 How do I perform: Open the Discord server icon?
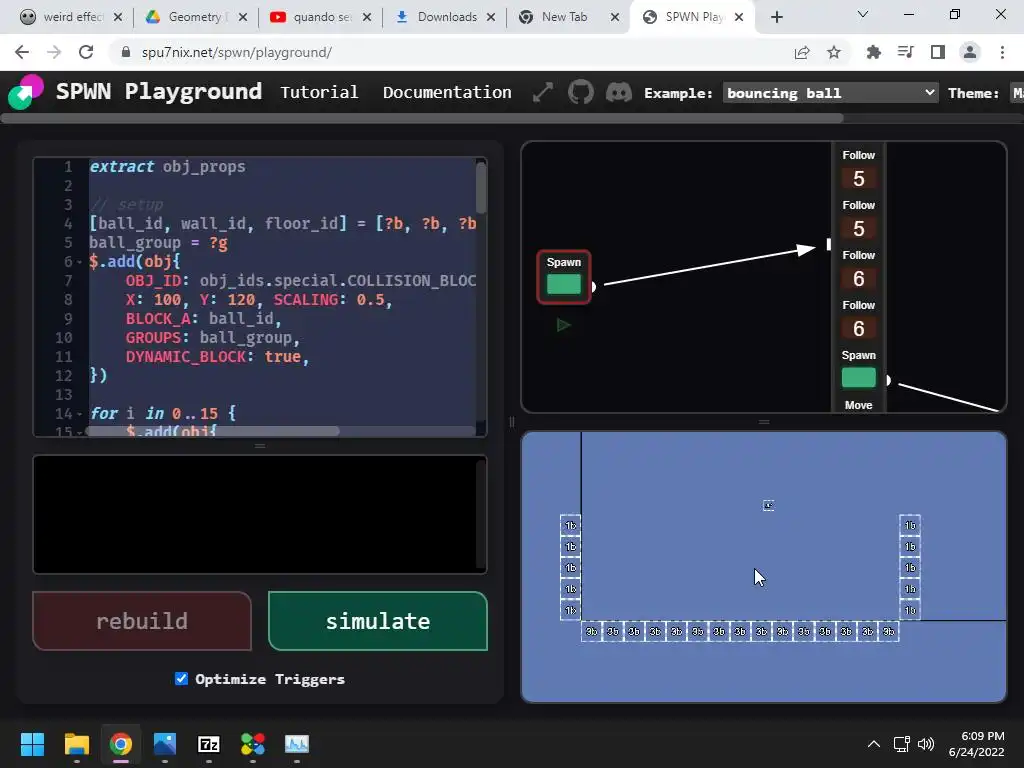click(618, 92)
